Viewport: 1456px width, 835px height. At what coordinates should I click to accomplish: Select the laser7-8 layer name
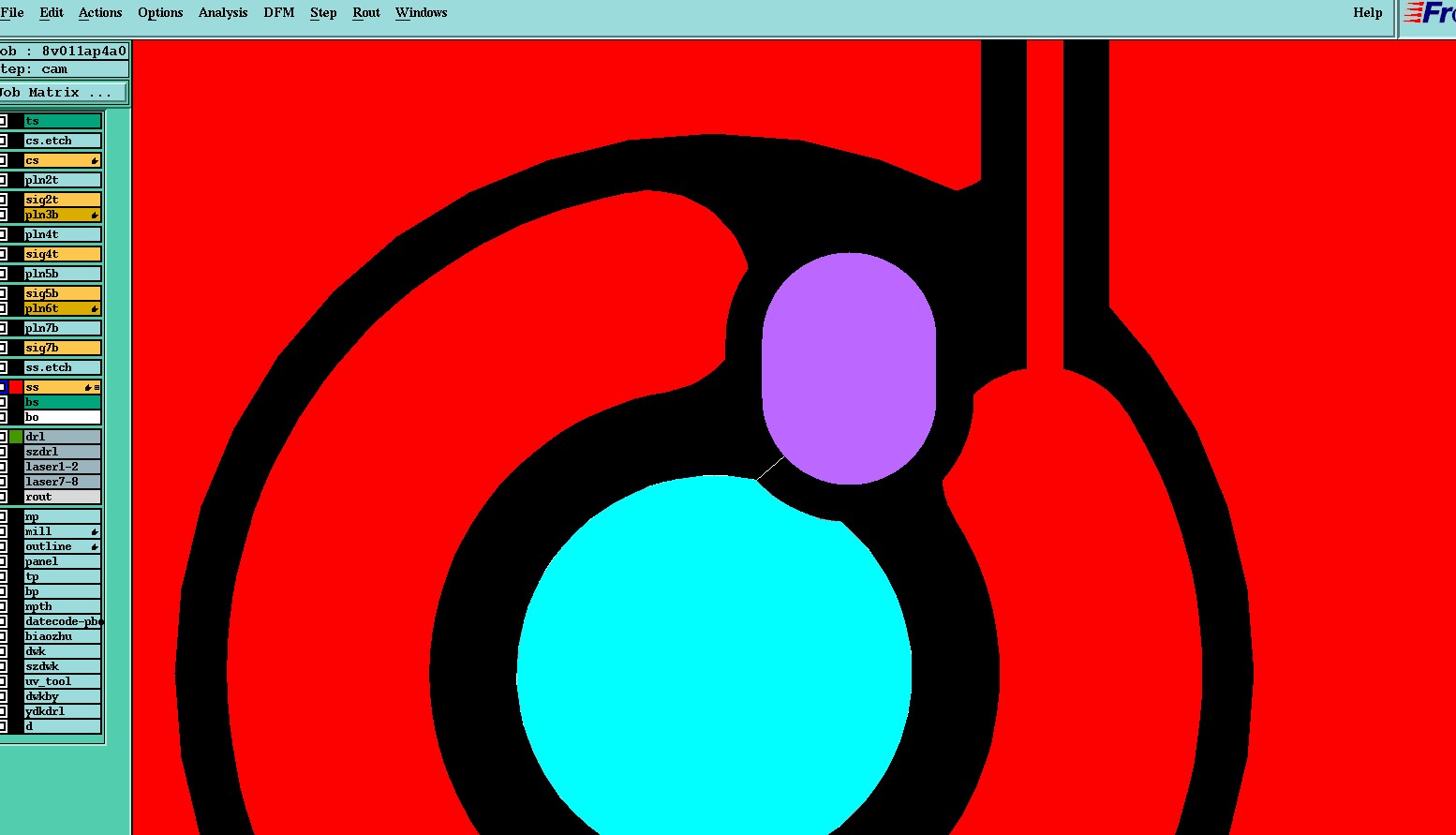click(x=62, y=482)
